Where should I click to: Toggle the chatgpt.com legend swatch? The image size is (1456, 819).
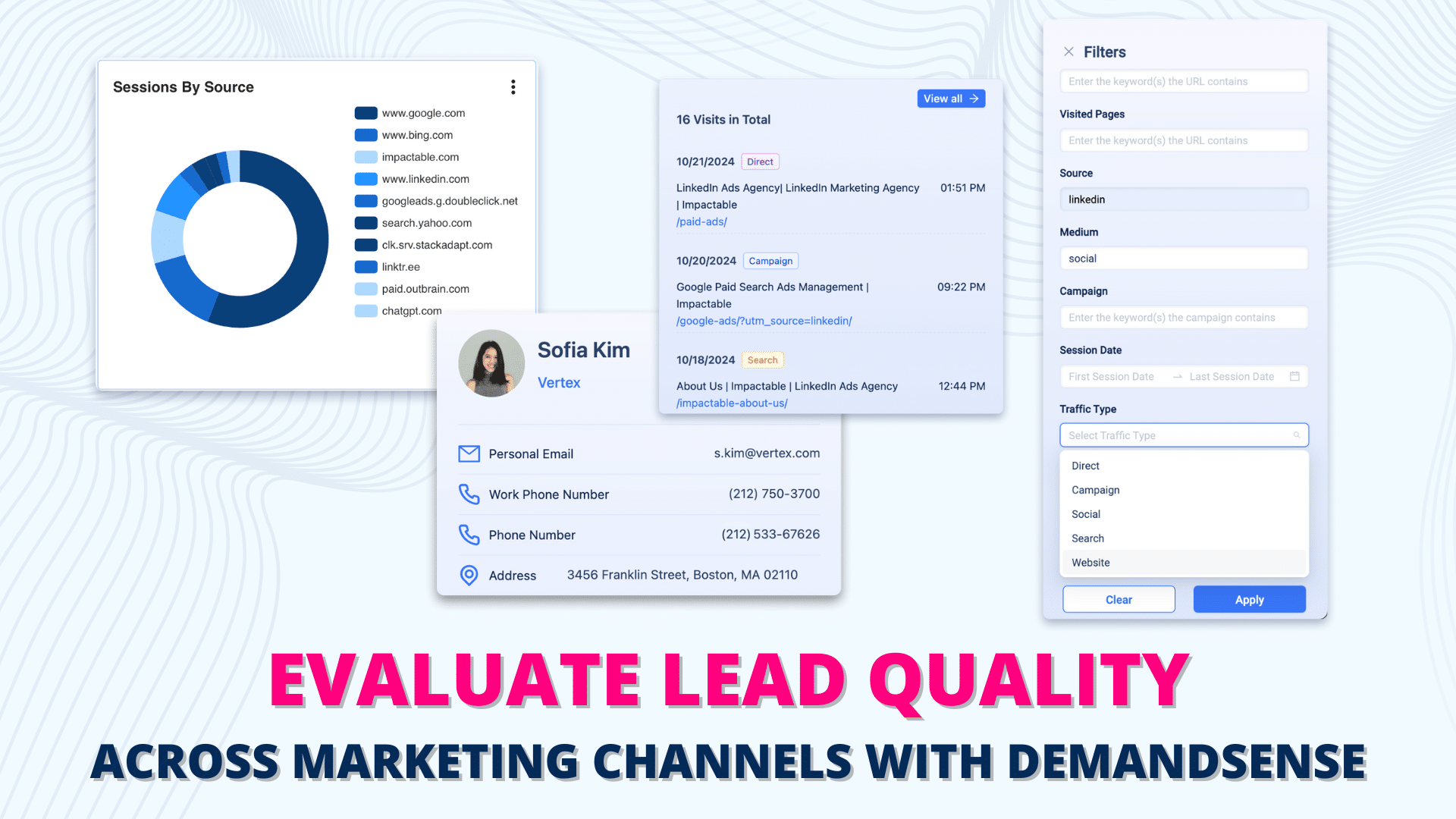(366, 311)
